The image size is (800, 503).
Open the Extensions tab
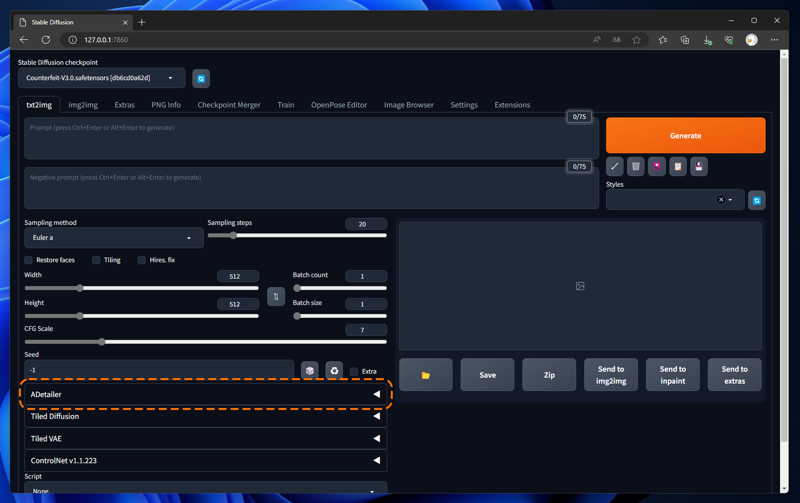[x=512, y=105]
